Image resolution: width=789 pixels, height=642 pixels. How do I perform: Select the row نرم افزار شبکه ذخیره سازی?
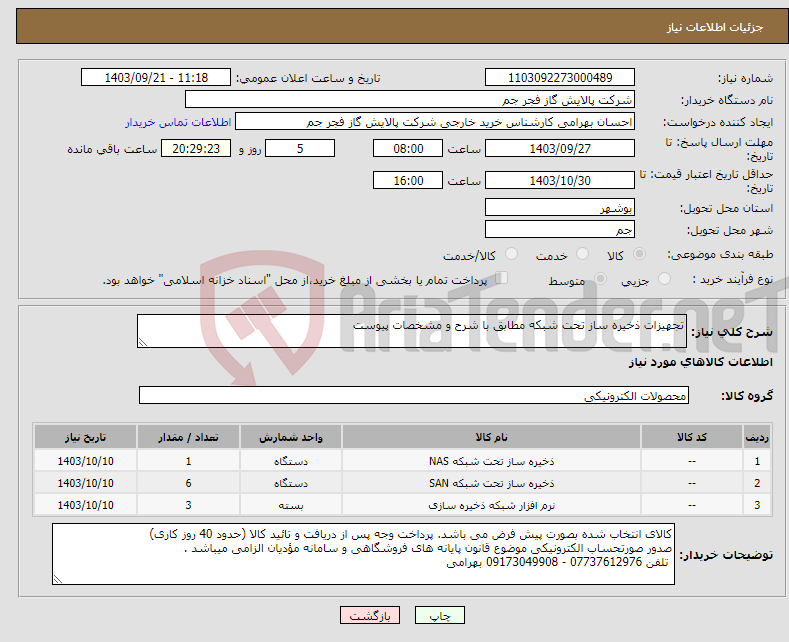click(402, 505)
